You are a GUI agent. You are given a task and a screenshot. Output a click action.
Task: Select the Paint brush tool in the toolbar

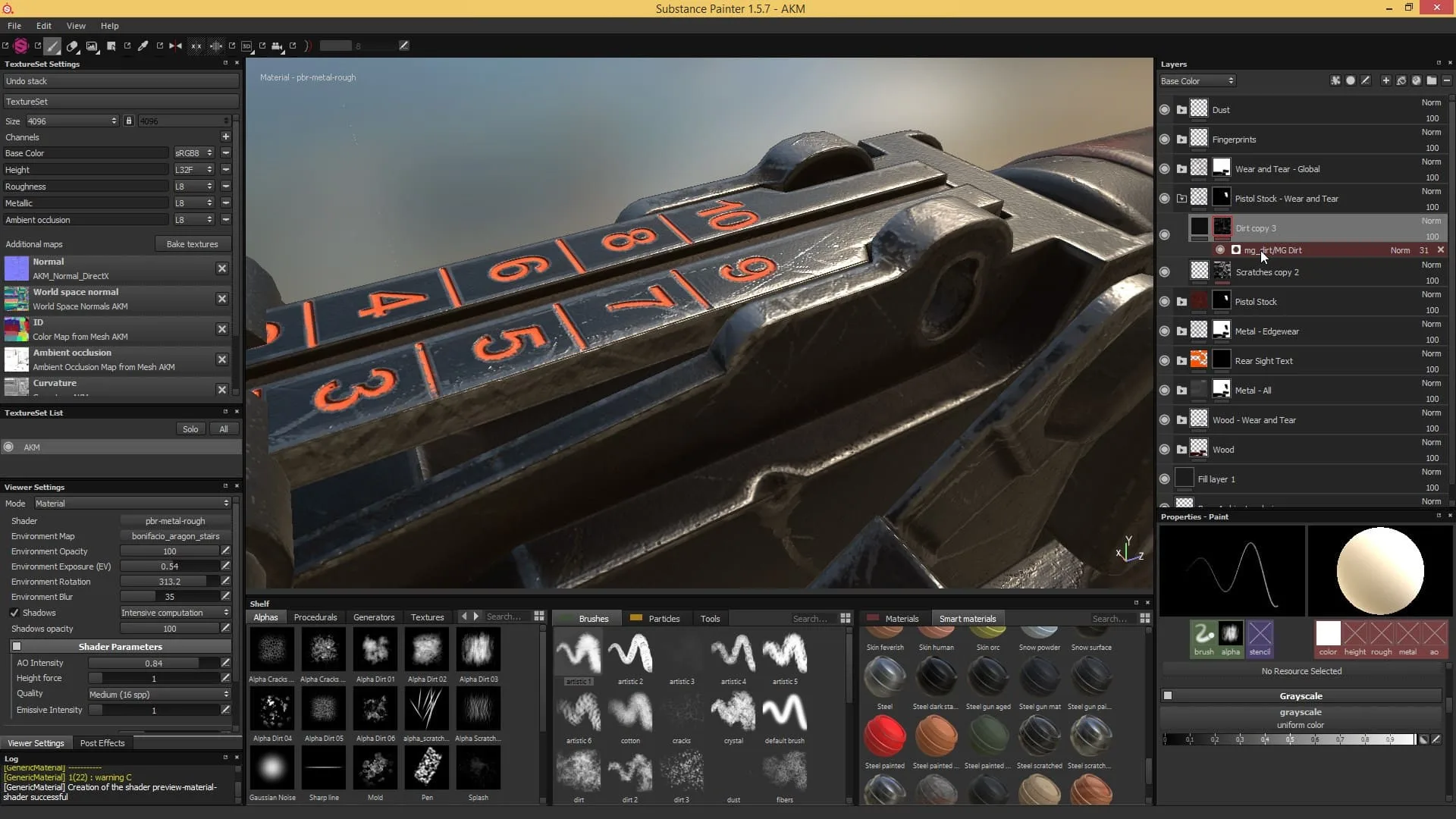tap(52, 45)
